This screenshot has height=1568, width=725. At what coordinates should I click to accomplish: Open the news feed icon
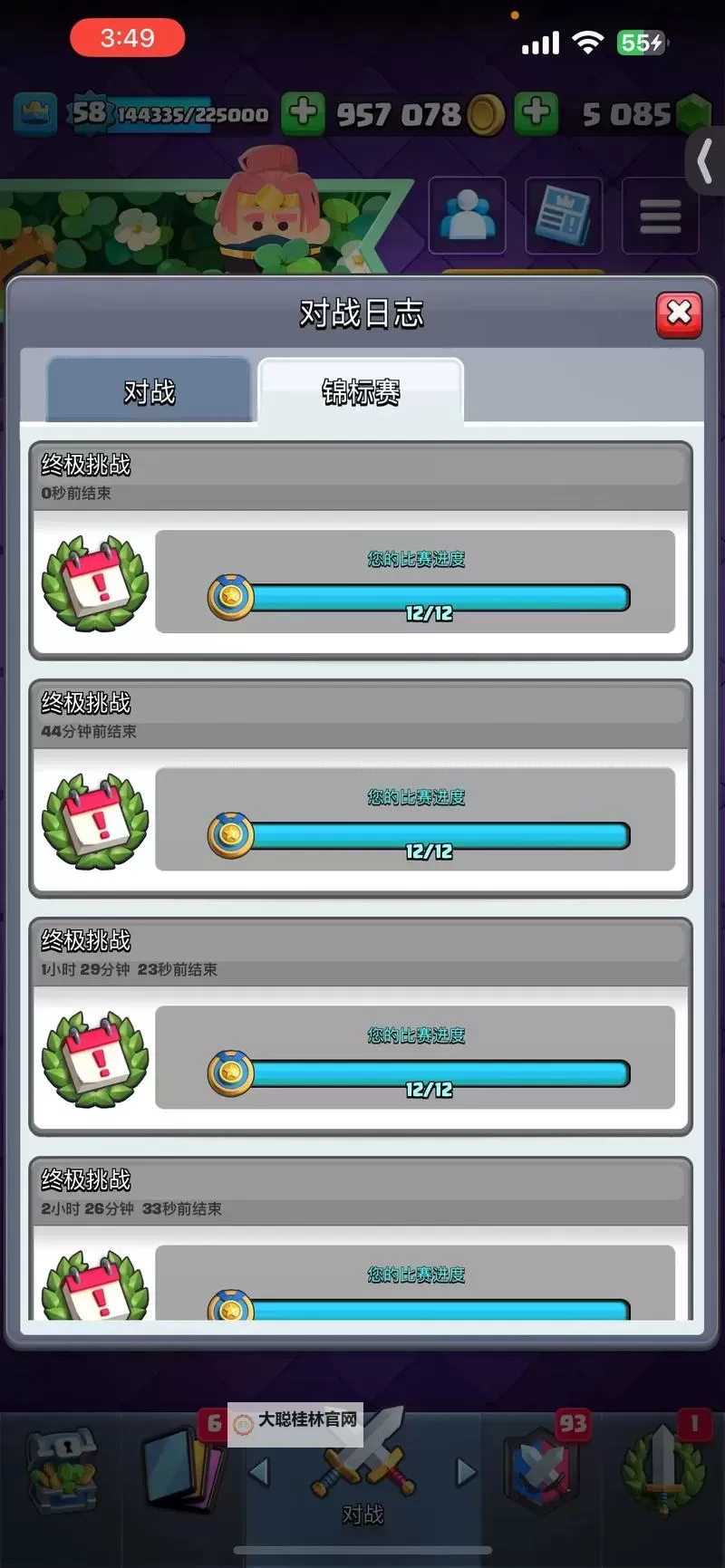tap(564, 216)
